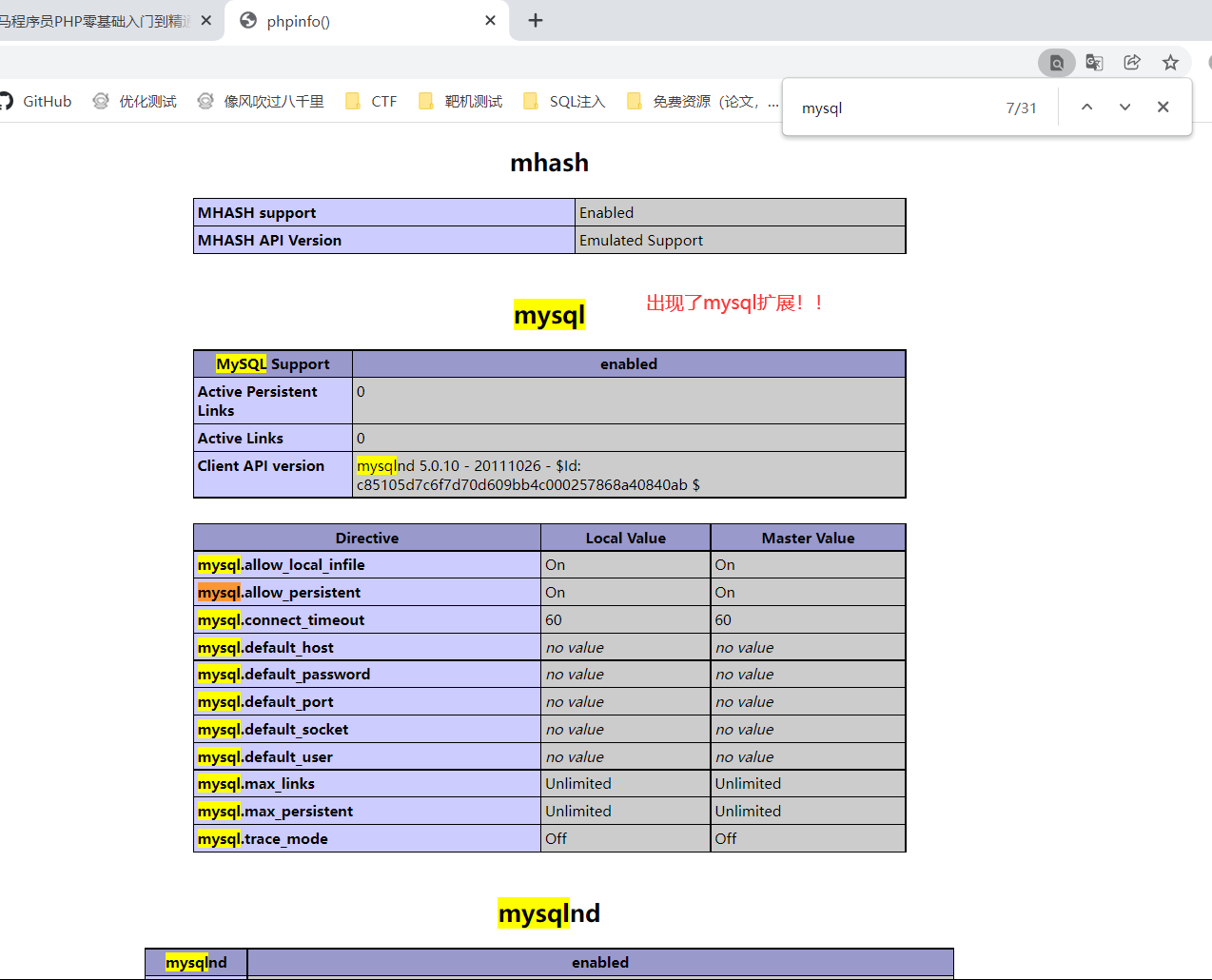Go to next find match
1212x980 pixels.
point(1124,108)
